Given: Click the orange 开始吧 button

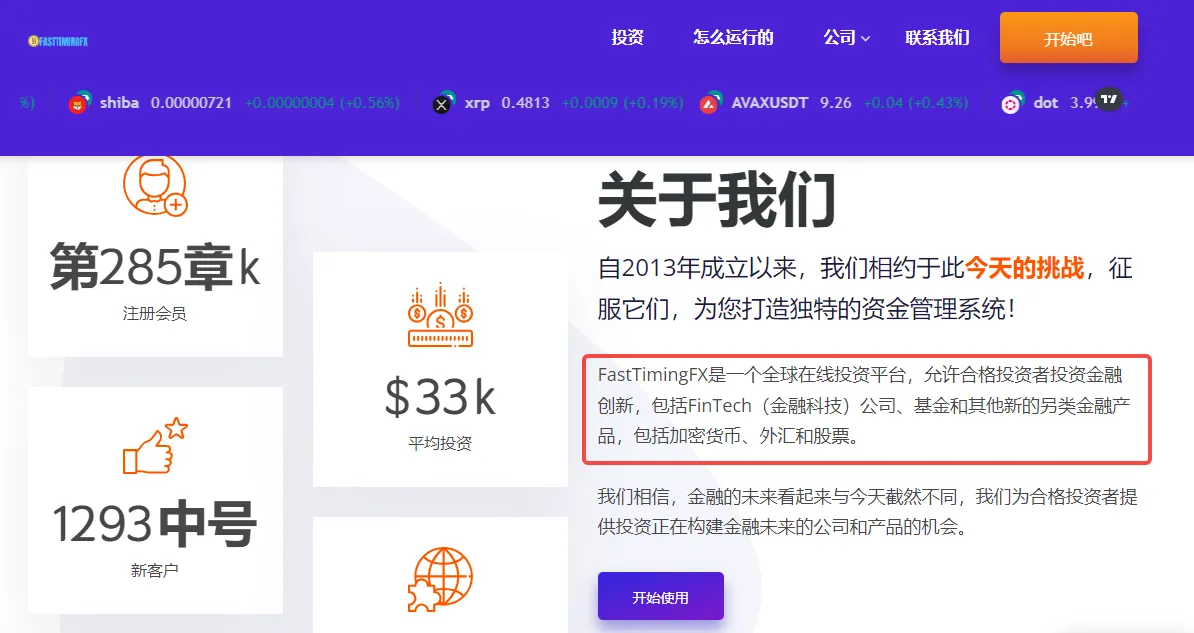Looking at the screenshot, I should [1068, 38].
